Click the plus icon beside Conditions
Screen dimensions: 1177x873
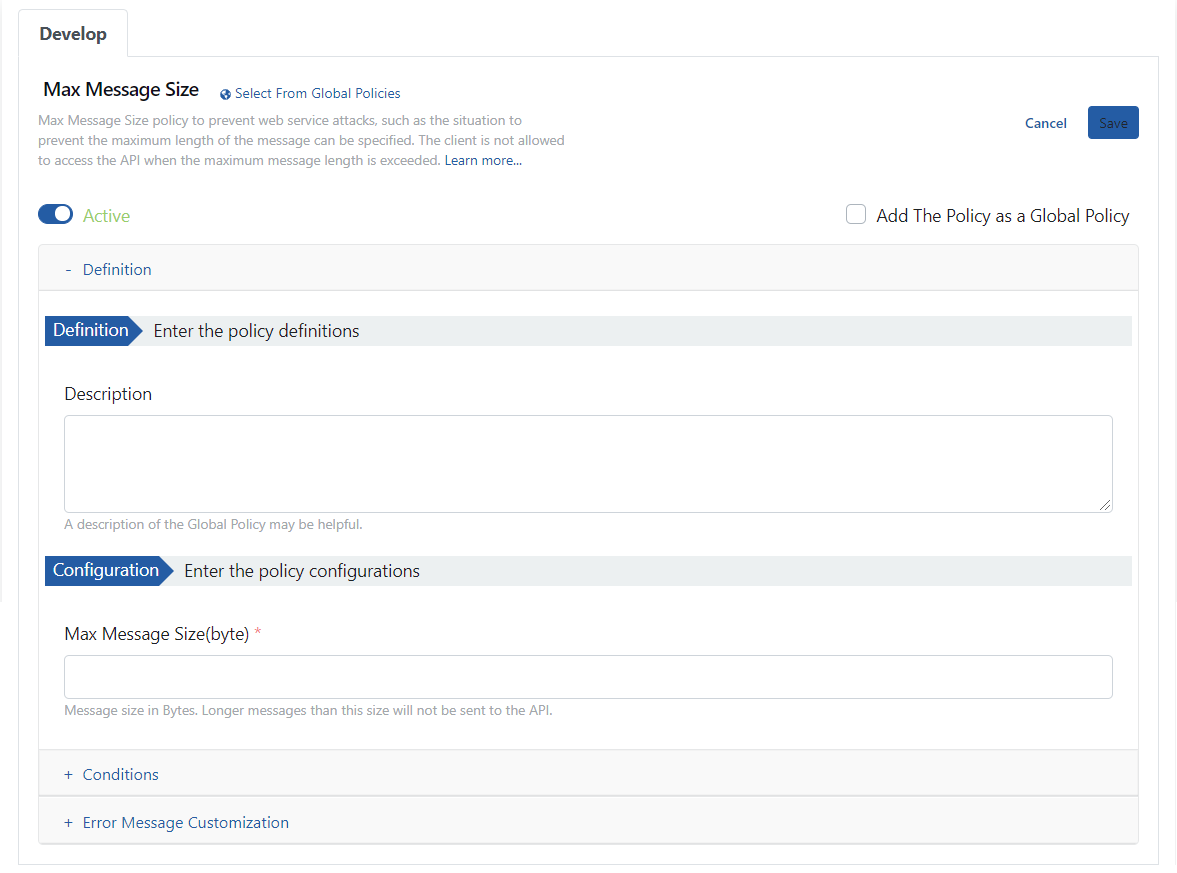point(68,775)
